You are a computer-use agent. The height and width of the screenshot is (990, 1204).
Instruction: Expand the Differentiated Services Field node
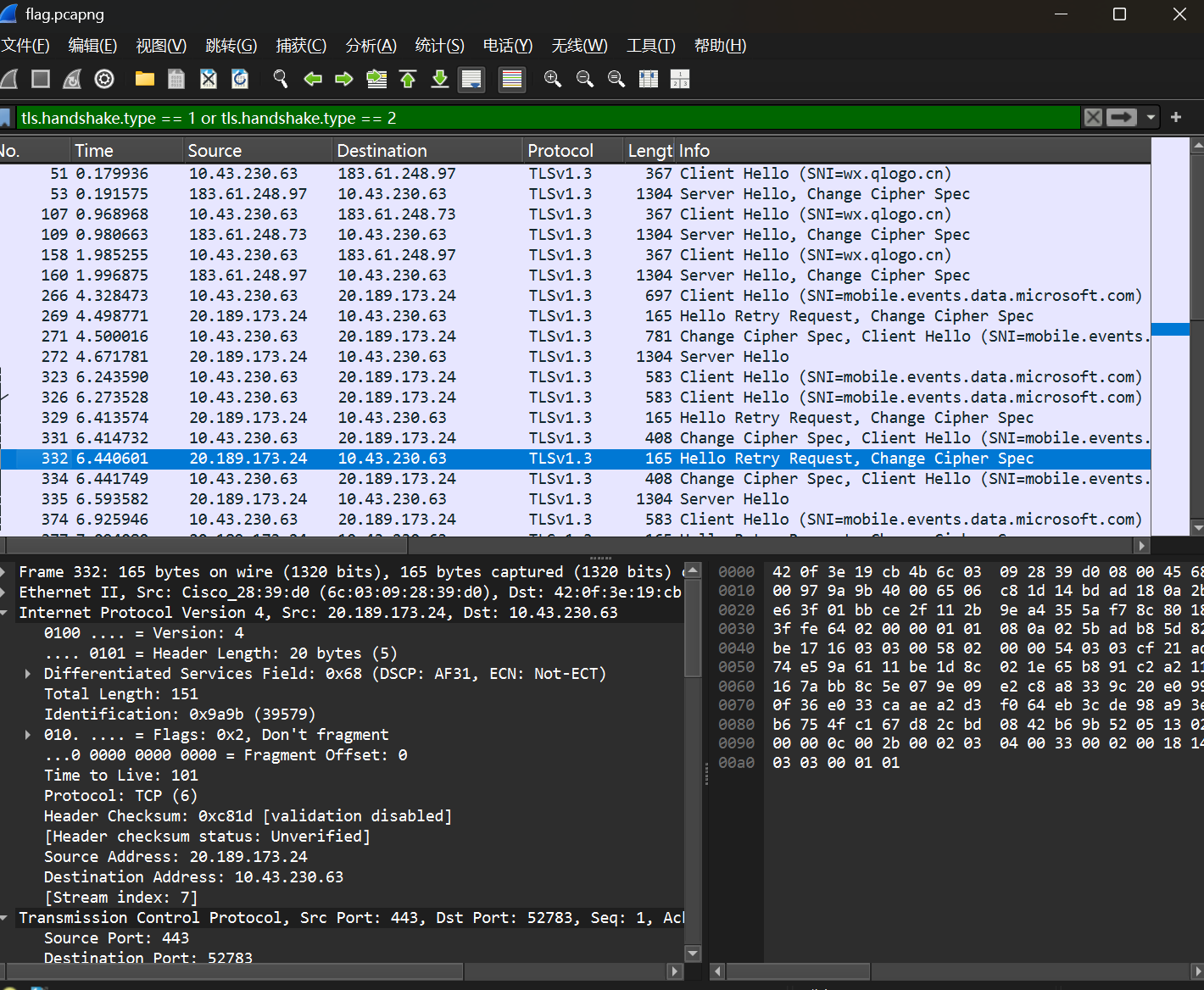coord(28,674)
